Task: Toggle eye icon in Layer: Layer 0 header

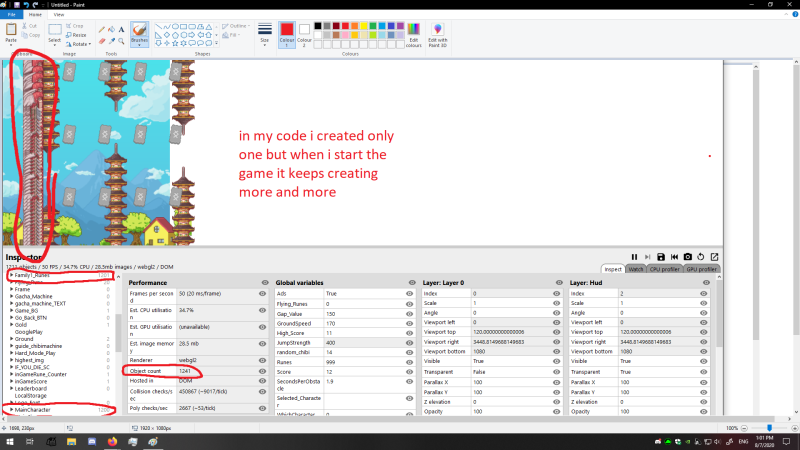Action: [559, 283]
